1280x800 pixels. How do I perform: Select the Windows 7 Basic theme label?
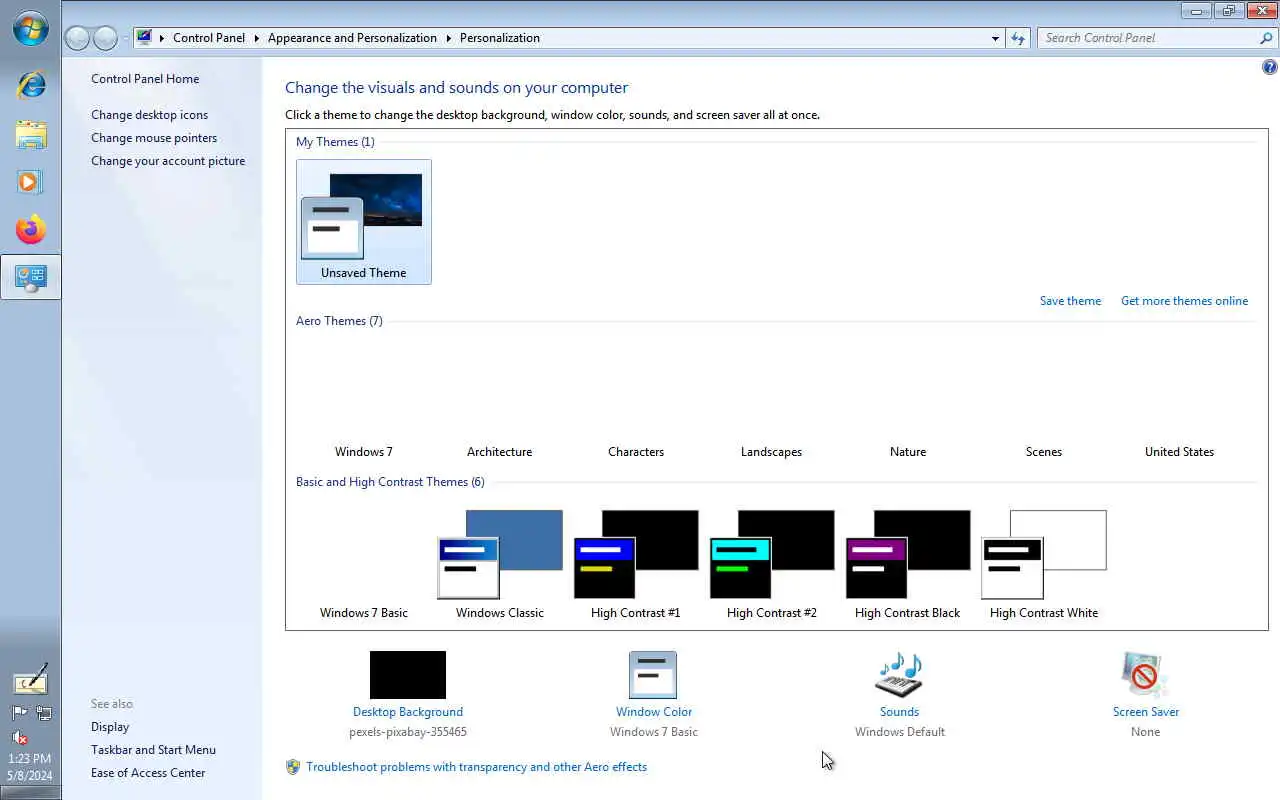pyautogui.click(x=364, y=613)
